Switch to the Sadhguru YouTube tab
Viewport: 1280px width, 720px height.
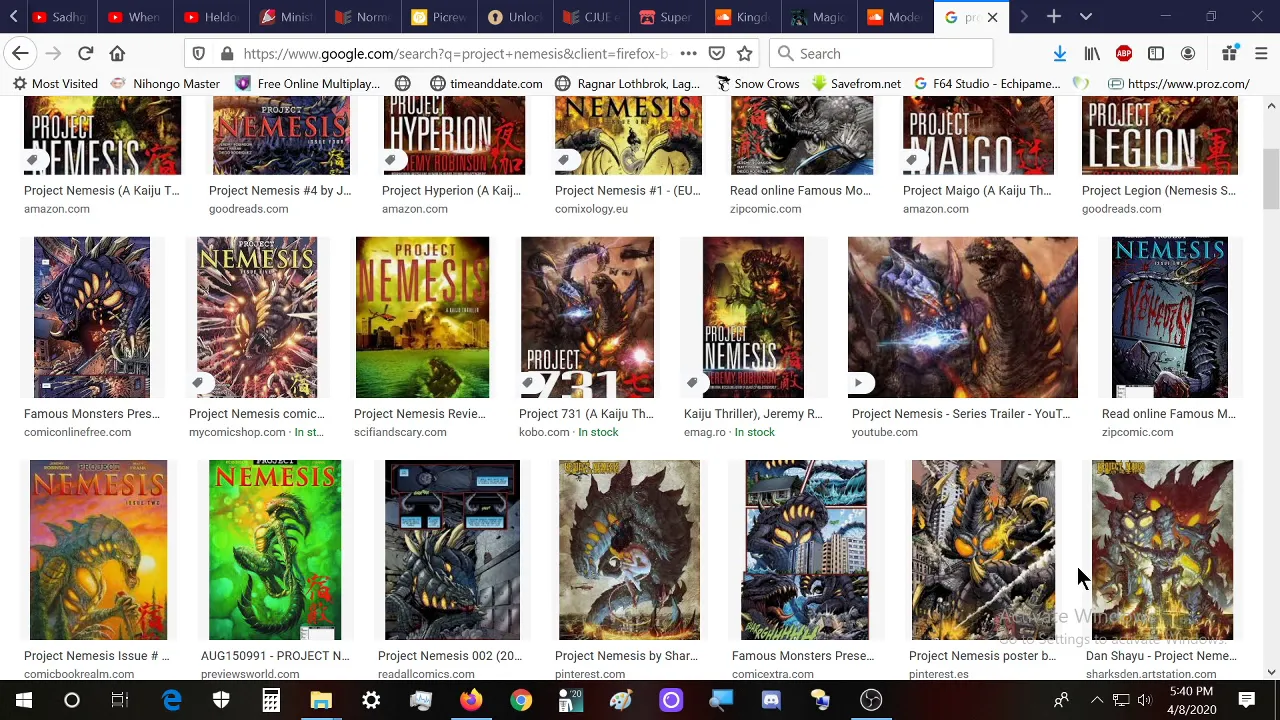coord(59,17)
